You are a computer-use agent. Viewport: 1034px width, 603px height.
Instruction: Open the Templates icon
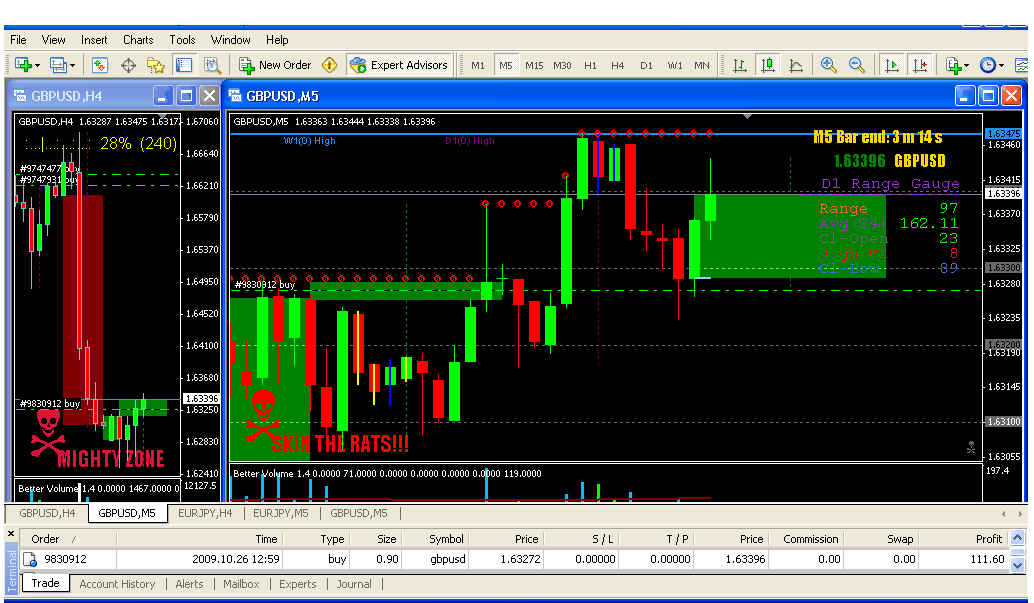[1021, 65]
